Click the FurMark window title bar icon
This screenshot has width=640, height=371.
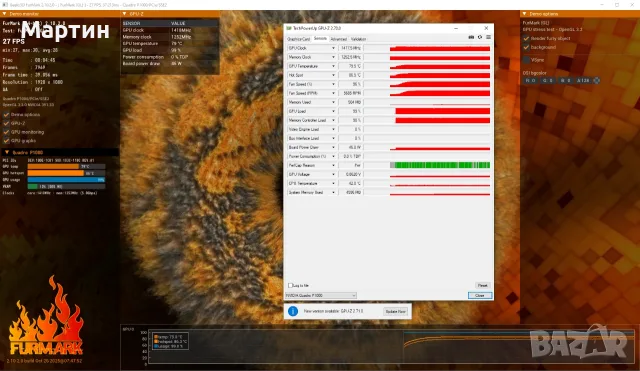point(5,5)
